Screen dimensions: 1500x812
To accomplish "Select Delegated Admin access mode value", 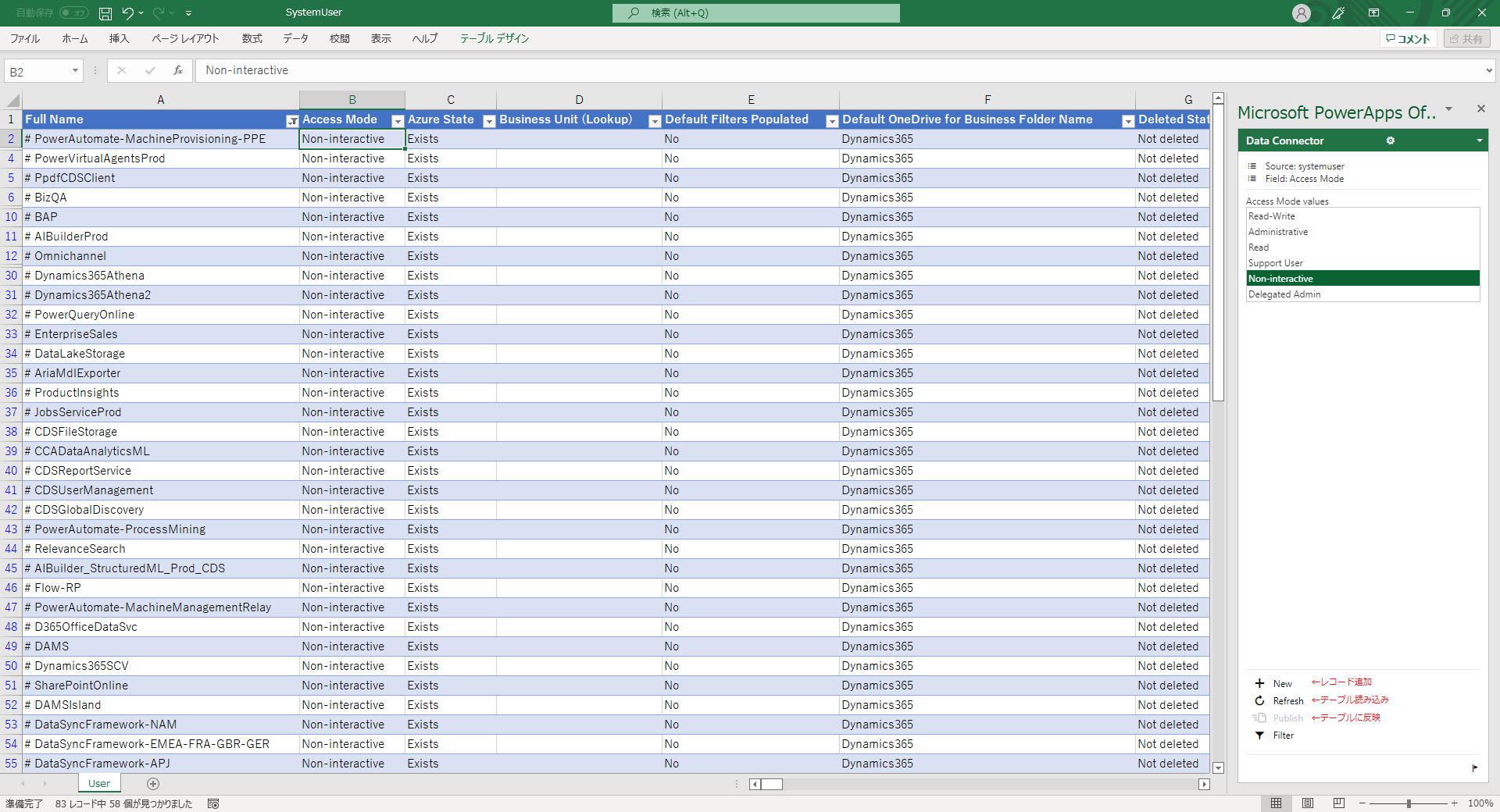I will (x=1362, y=294).
